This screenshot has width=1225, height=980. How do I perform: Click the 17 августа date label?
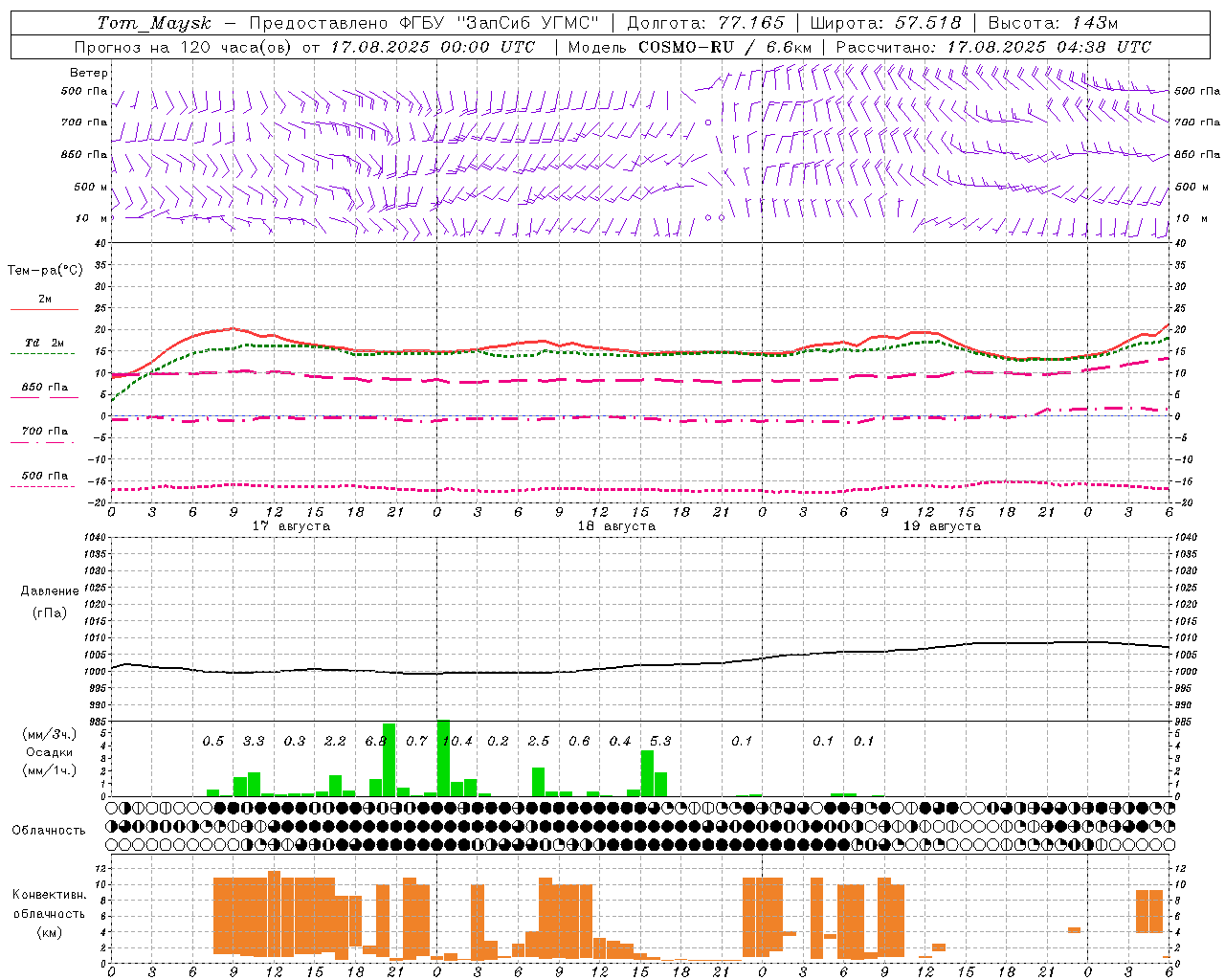(291, 526)
